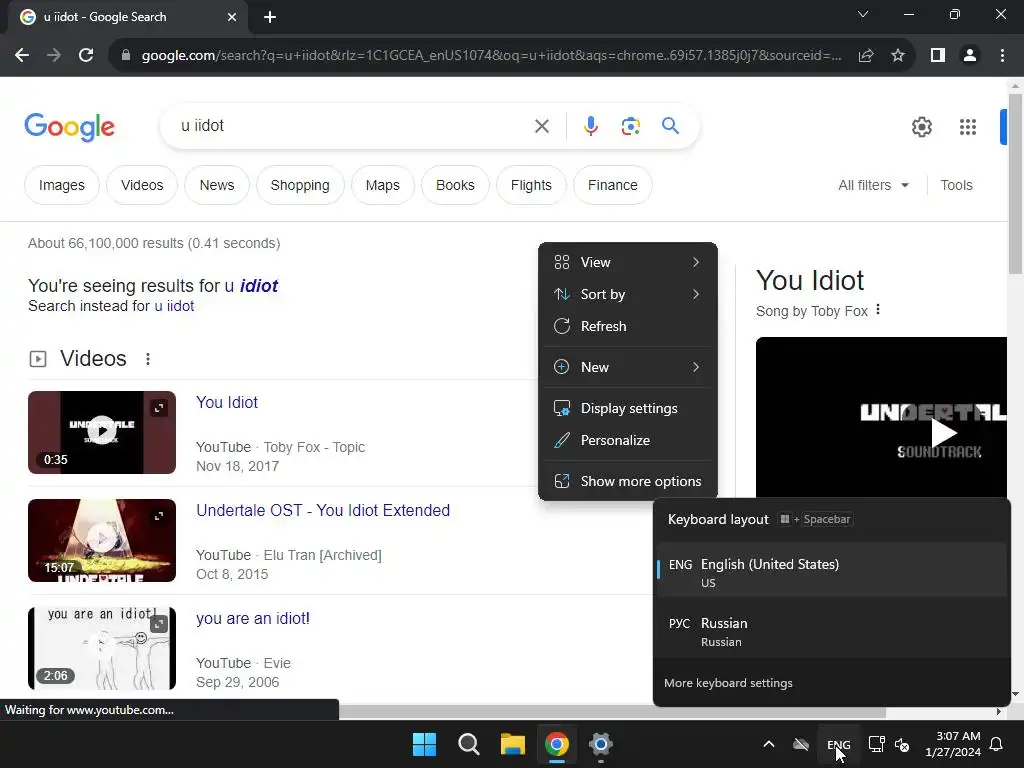The width and height of the screenshot is (1024, 768).
Task: Clear the search box with the X
Action: pyautogui.click(x=542, y=126)
